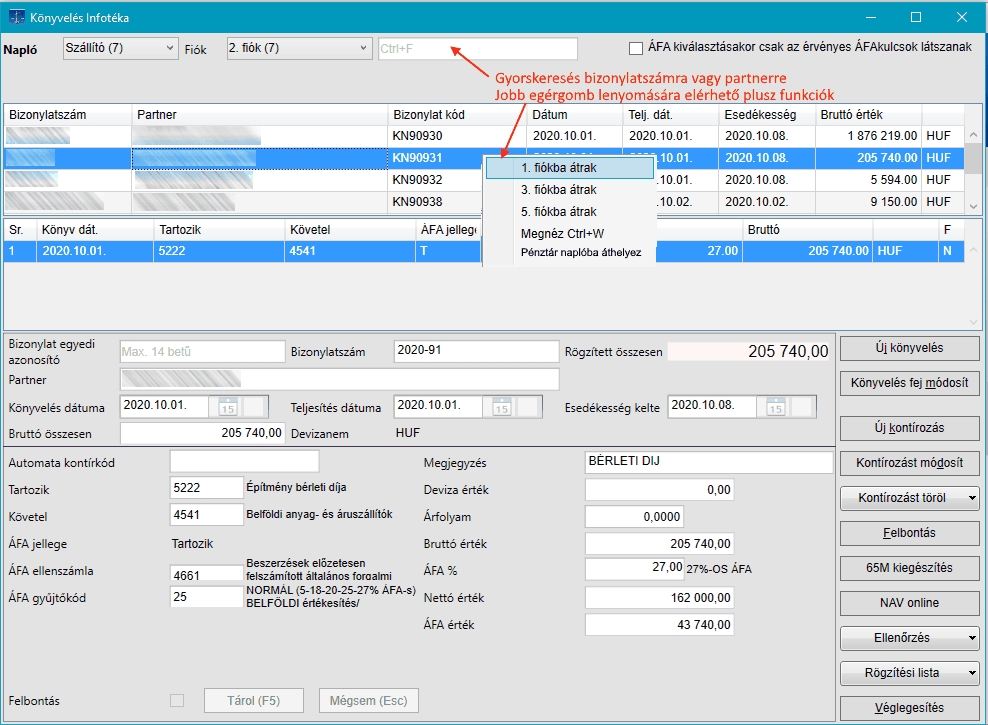Click the ÁFA gyűjtőkód field 25
988x725 pixels.
[x=207, y=597]
